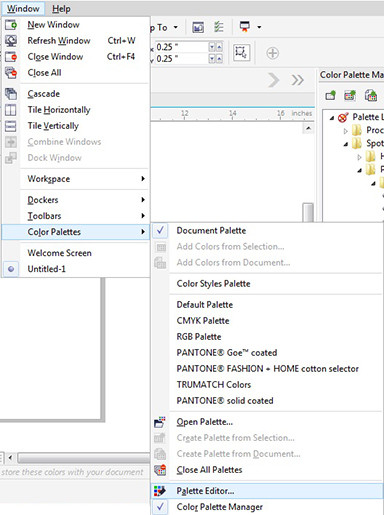Screen dimensions: 384x515
Task: Click the Close All icon
Action: (x=11, y=73)
